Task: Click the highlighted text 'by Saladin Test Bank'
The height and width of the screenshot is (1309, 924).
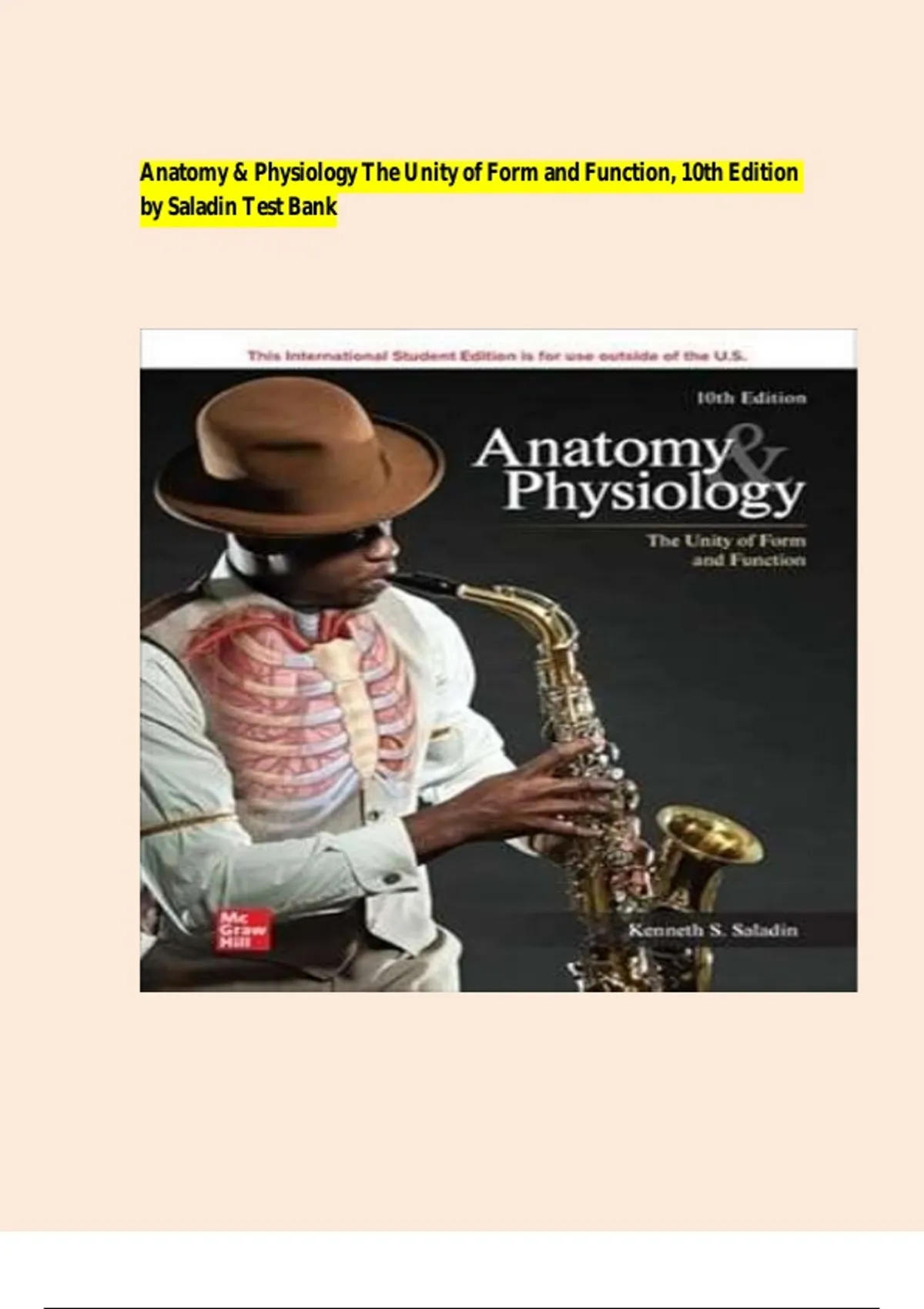Action: 238,207
